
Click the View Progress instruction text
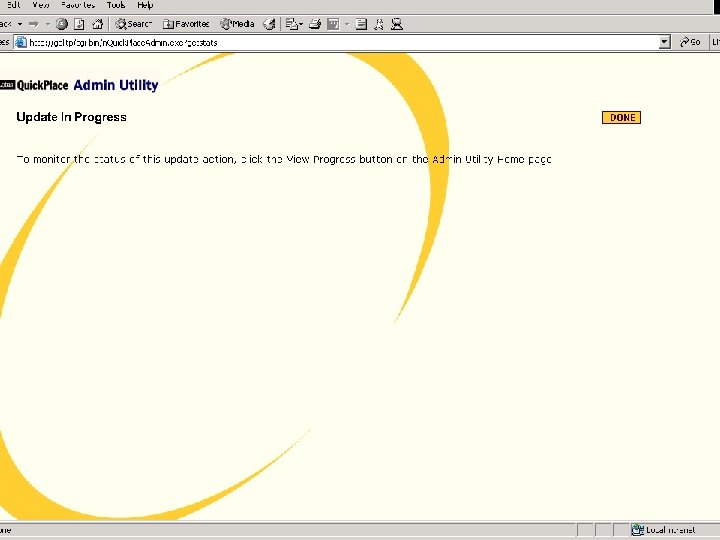(x=284, y=159)
